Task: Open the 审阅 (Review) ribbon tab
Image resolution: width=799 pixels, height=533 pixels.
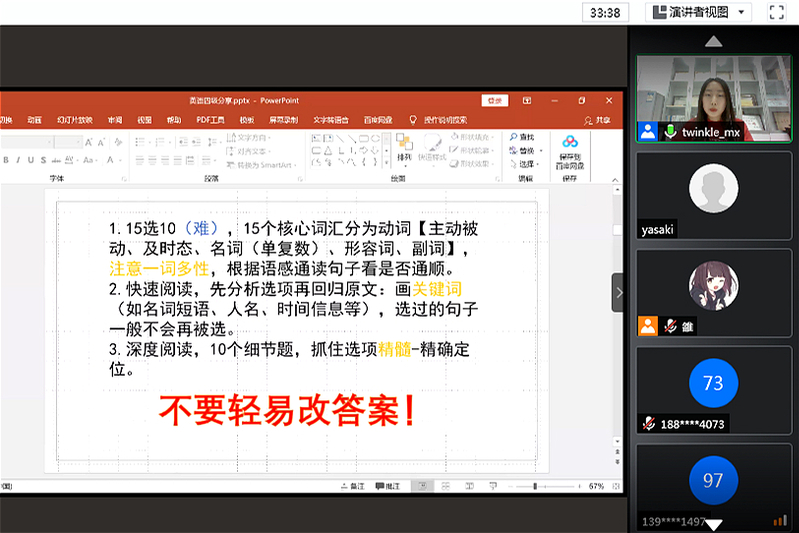Action: pos(115,120)
